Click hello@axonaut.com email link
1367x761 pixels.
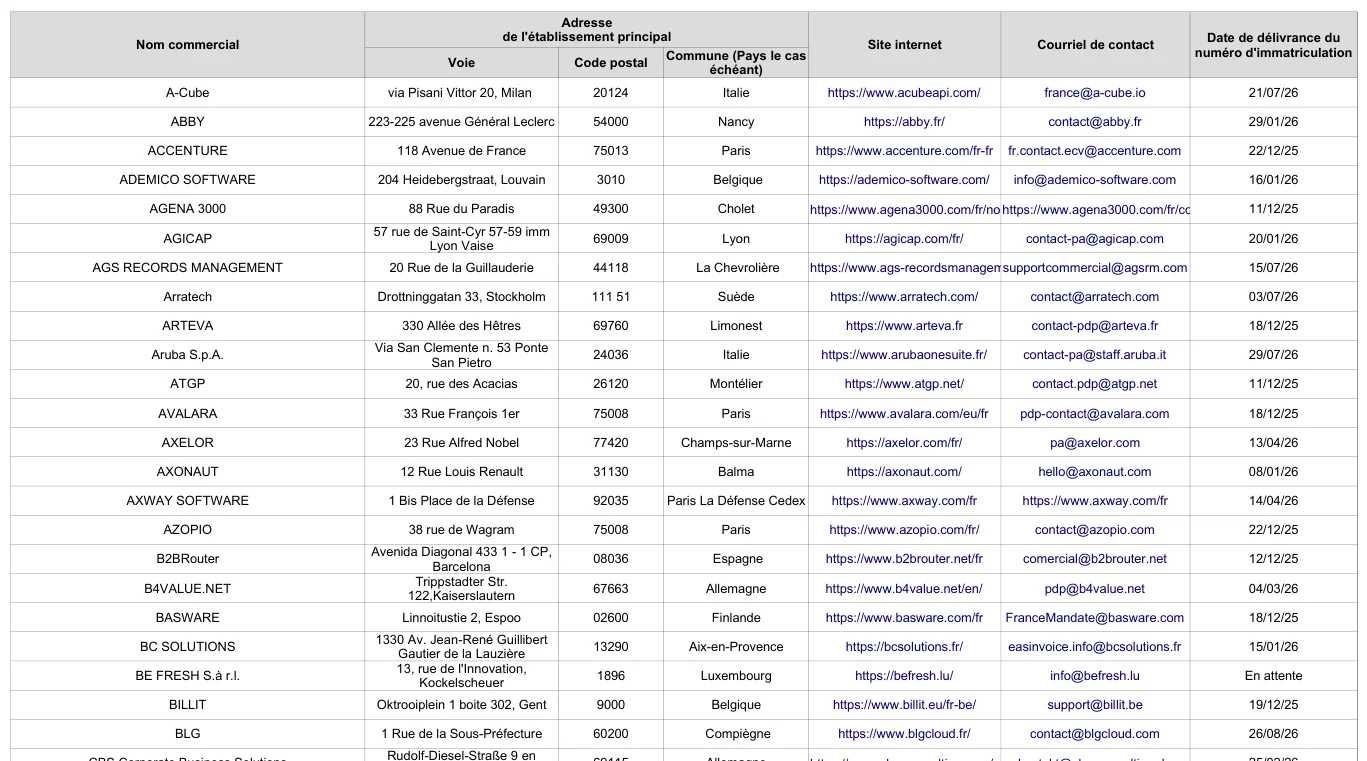[x=1095, y=472]
